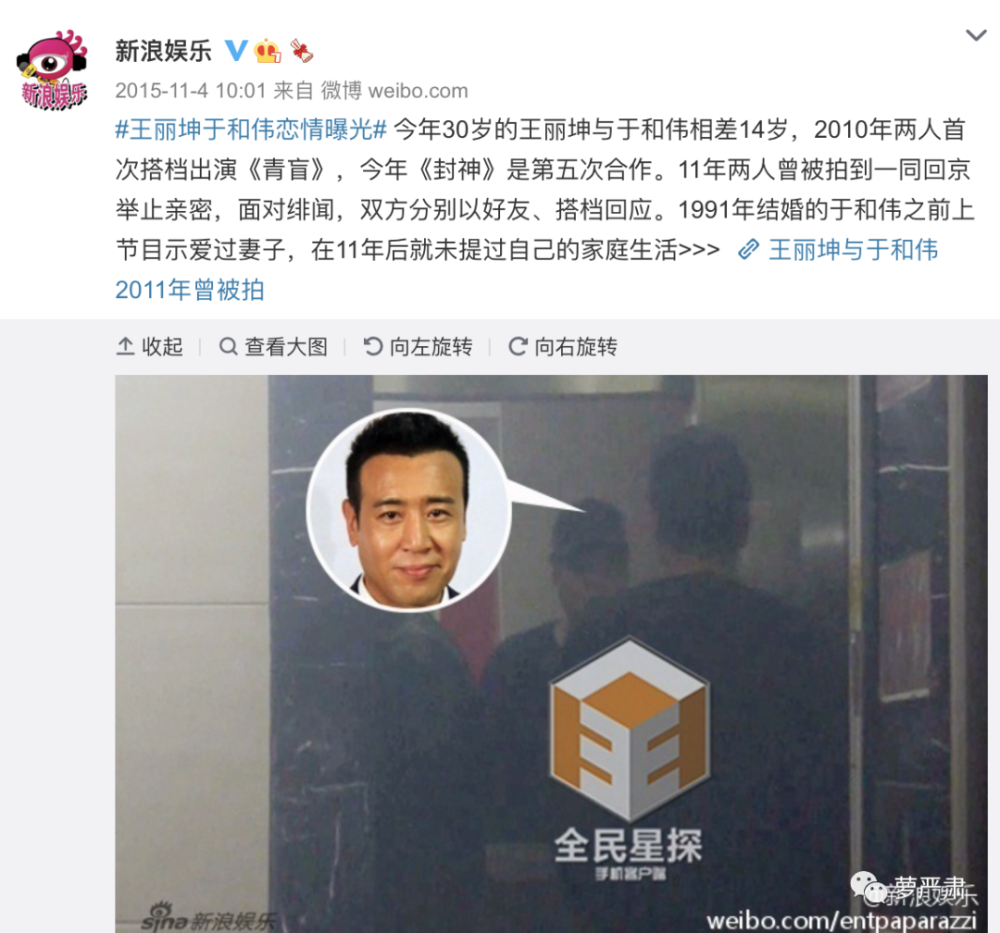Screen dimensions: 1000x933
Task: Collapse the image with 收起
Action: click(150, 346)
